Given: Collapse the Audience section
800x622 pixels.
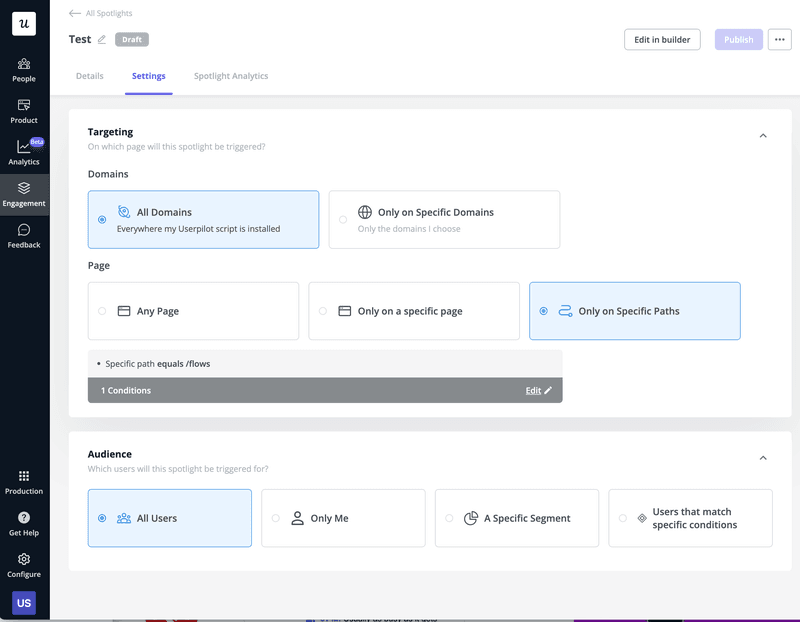Looking at the screenshot, I should (763, 457).
